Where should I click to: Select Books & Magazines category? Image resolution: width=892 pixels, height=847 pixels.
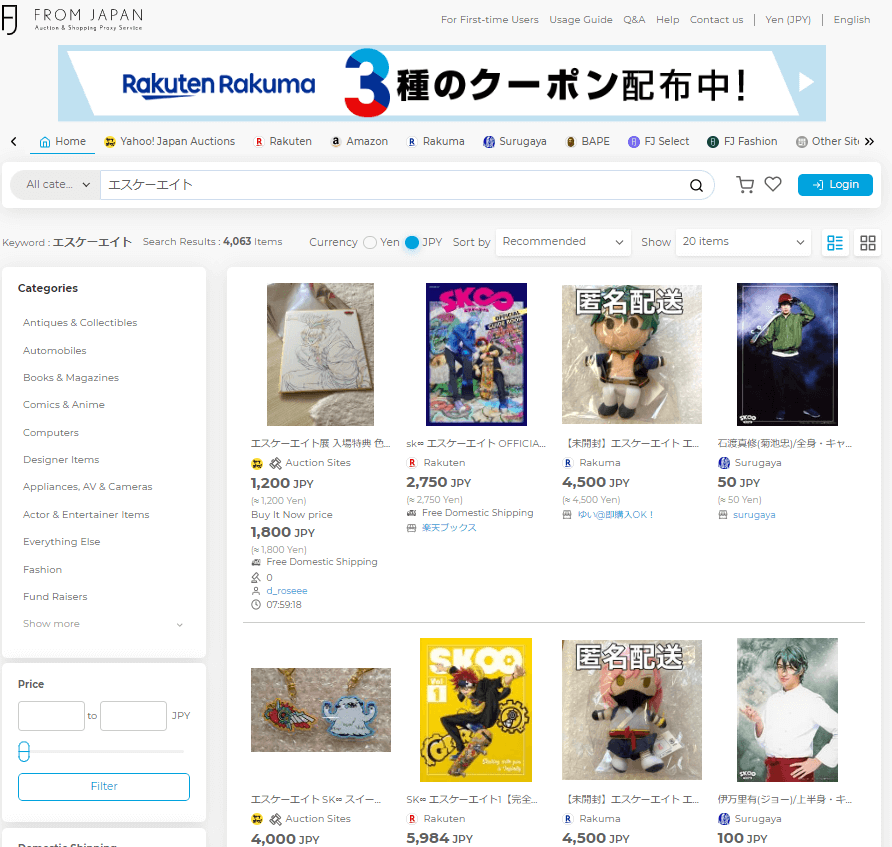[x=71, y=378]
